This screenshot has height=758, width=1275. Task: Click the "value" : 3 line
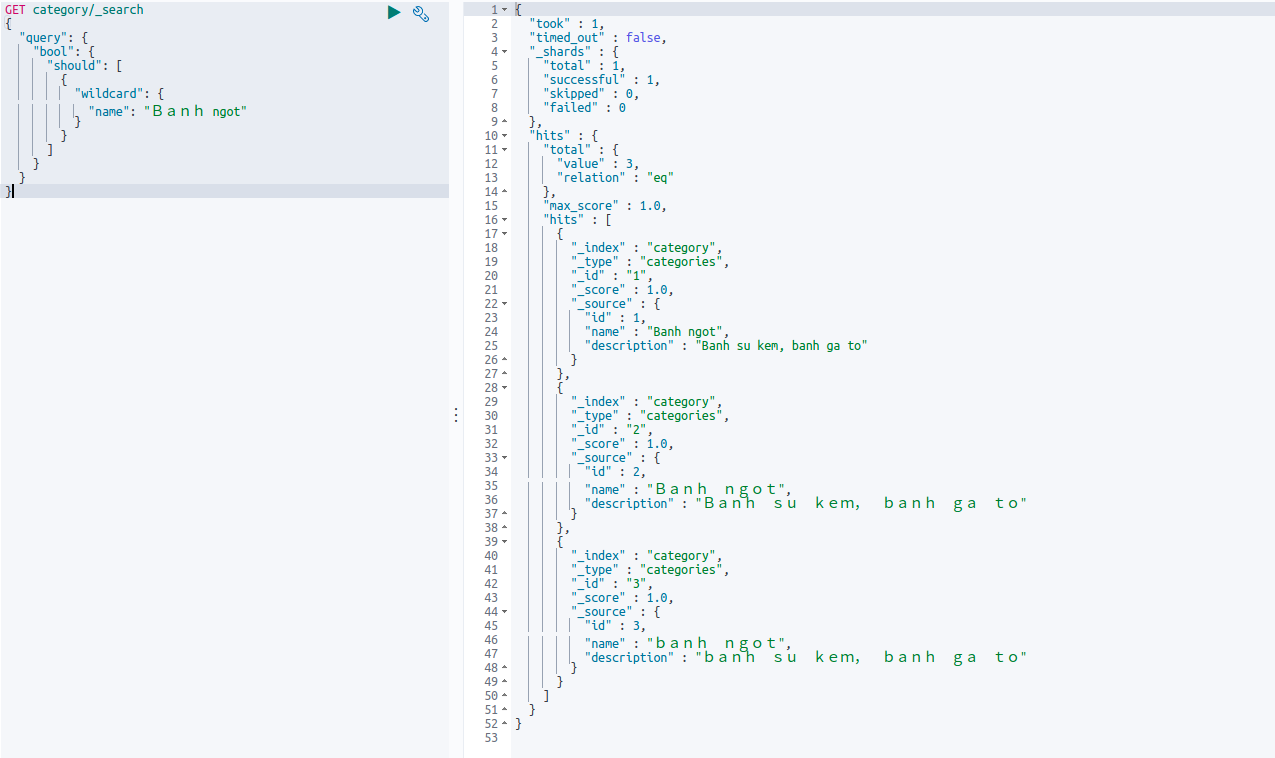598,164
